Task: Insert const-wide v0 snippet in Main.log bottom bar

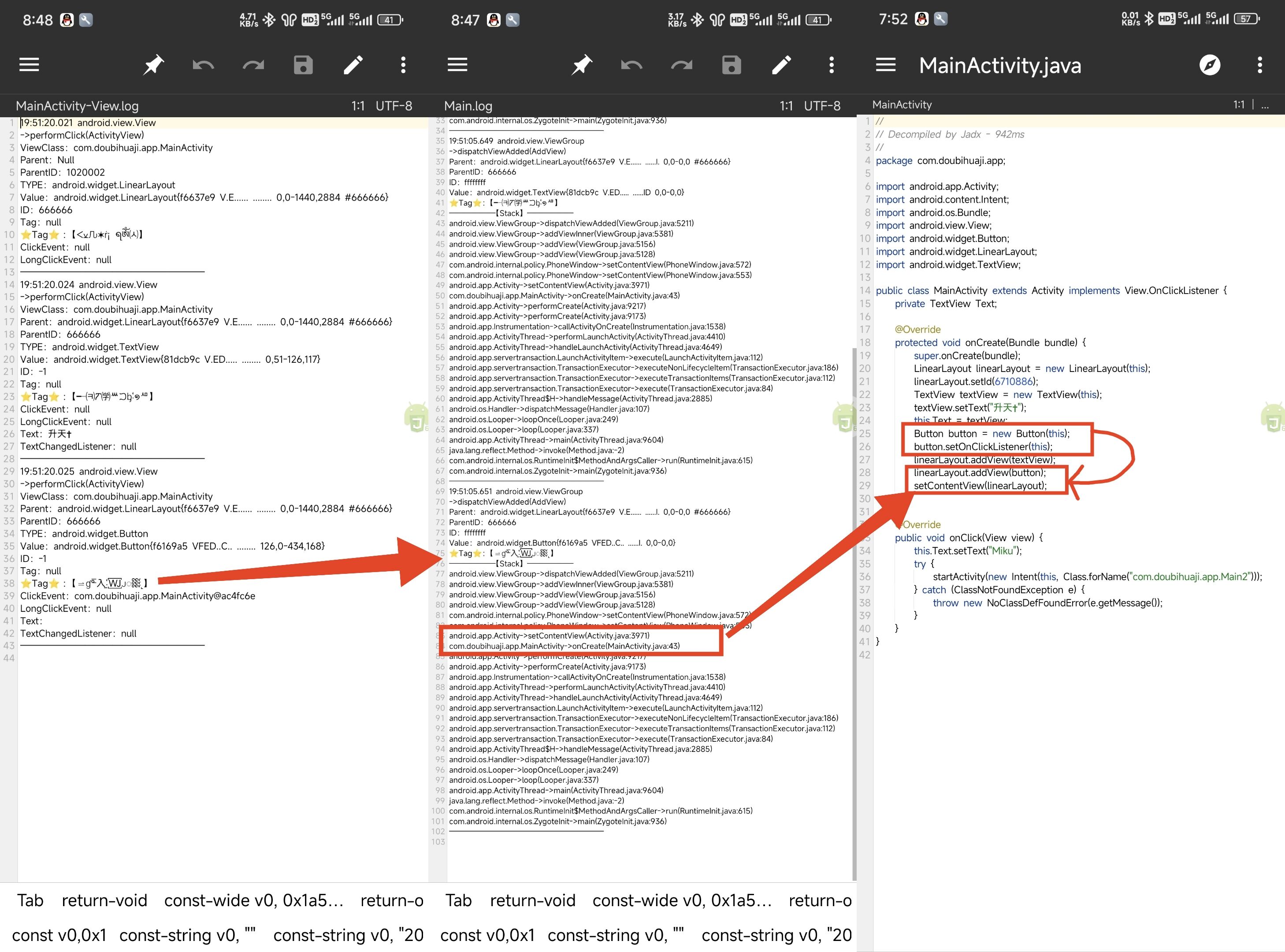Action: [682, 900]
